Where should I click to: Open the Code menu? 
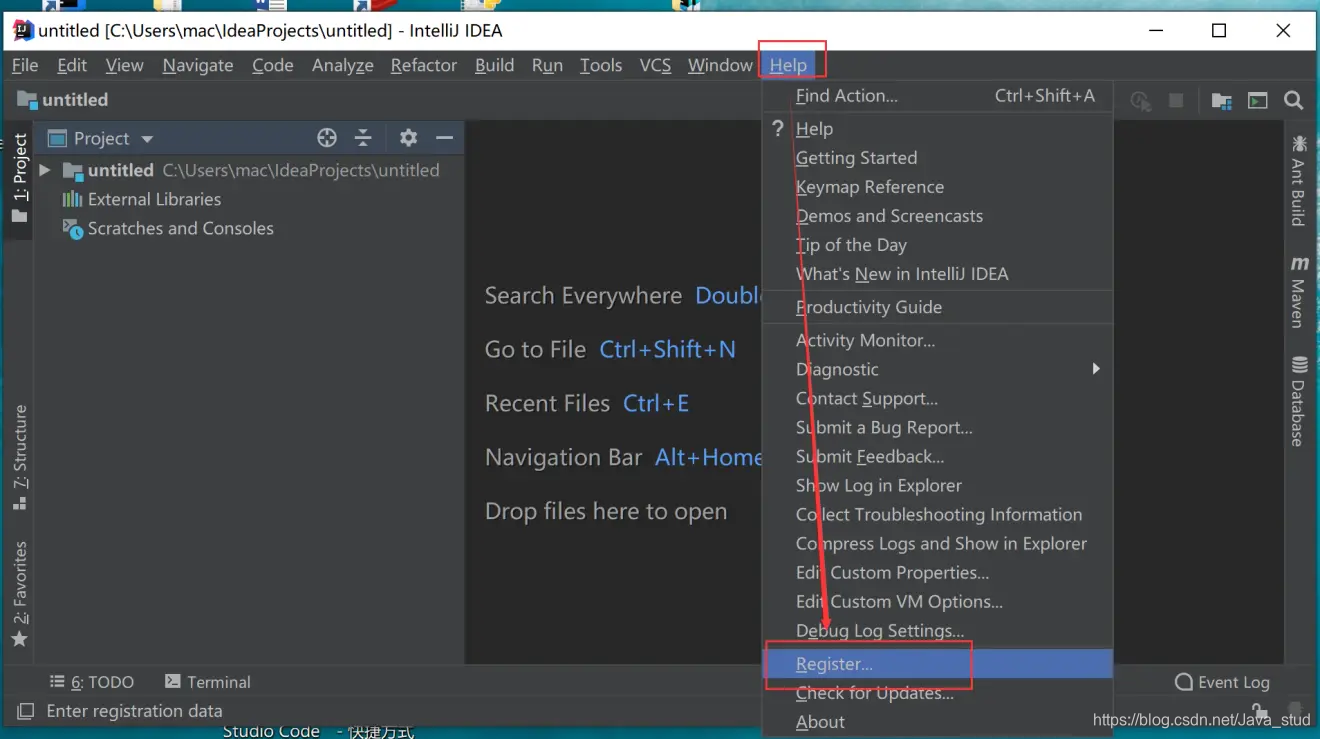coord(273,65)
